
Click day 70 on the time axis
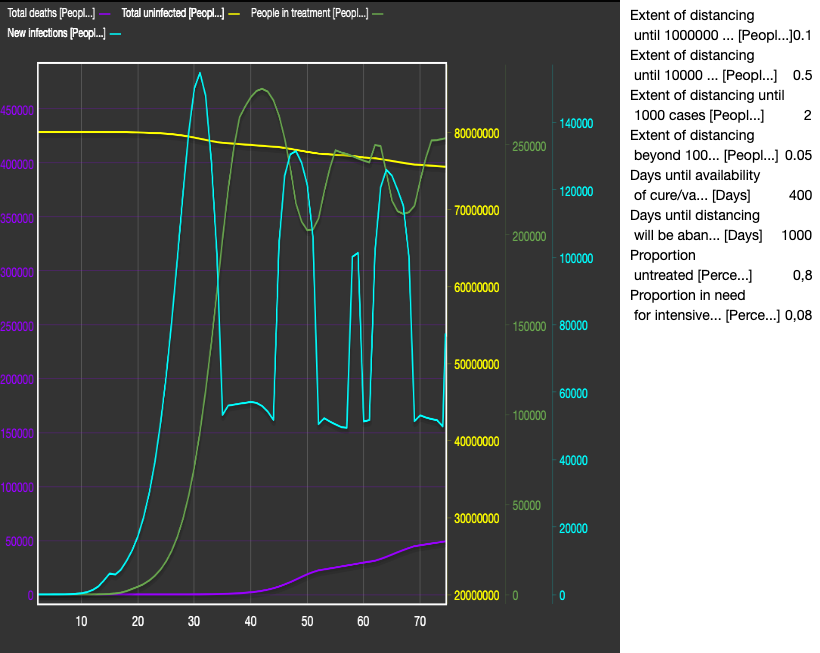[x=419, y=621]
